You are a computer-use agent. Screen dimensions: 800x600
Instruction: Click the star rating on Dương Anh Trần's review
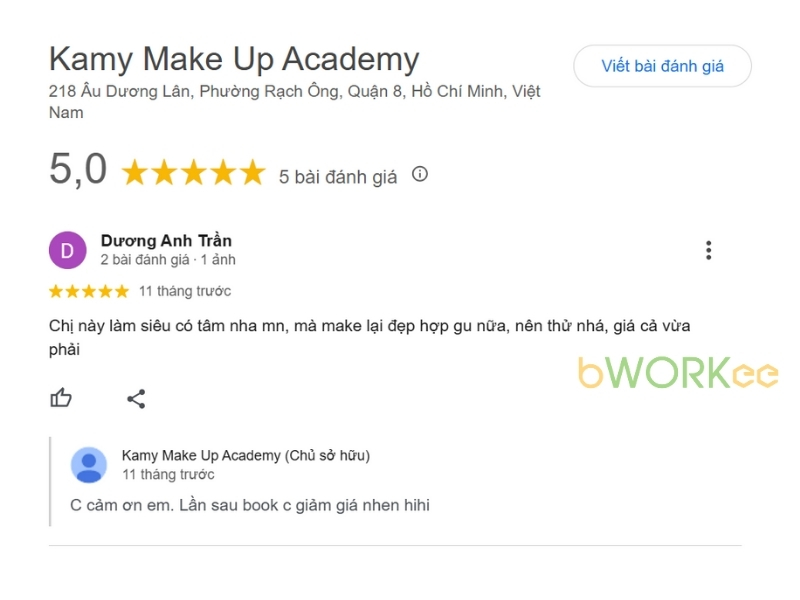(88, 291)
